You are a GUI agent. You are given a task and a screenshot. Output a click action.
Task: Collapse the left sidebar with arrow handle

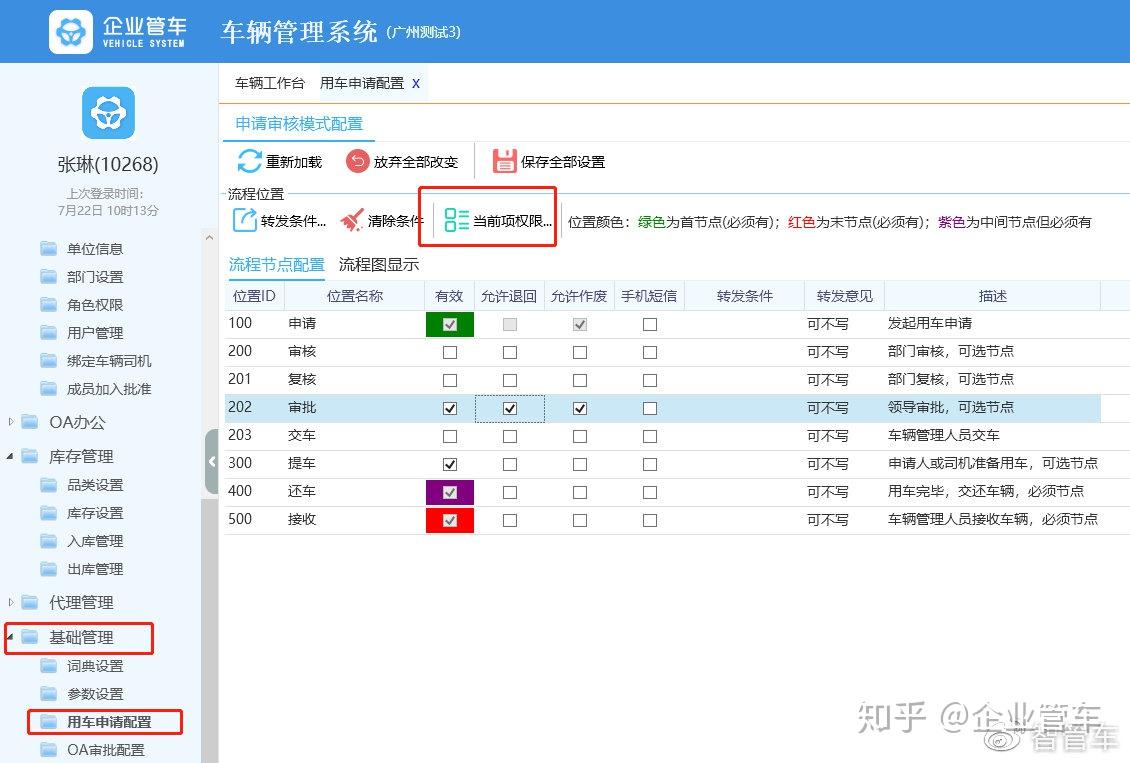click(211, 462)
